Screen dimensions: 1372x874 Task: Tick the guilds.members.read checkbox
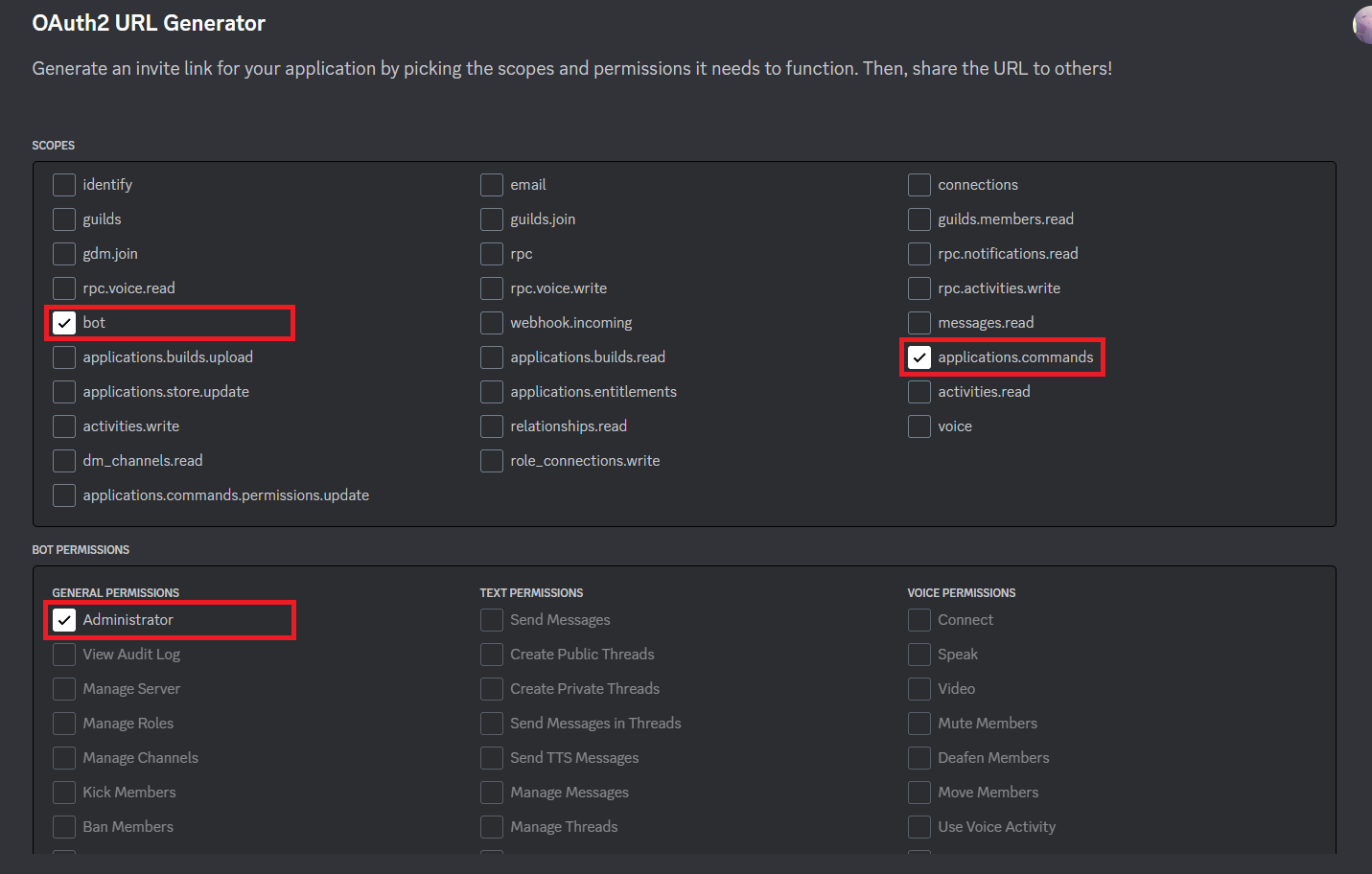(x=919, y=219)
